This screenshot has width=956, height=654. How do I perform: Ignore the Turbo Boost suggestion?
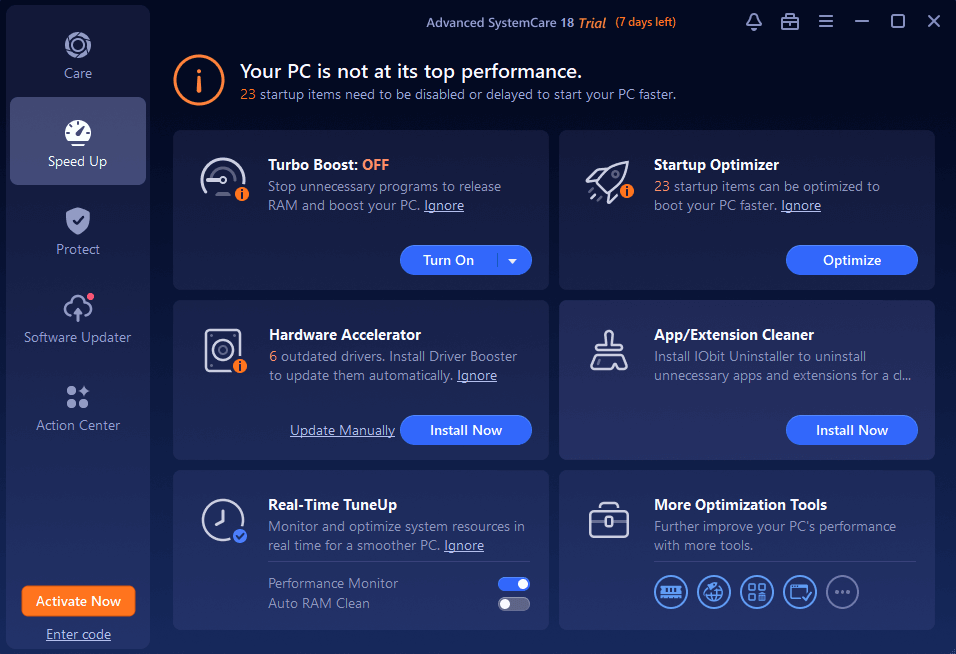point(444,205)
